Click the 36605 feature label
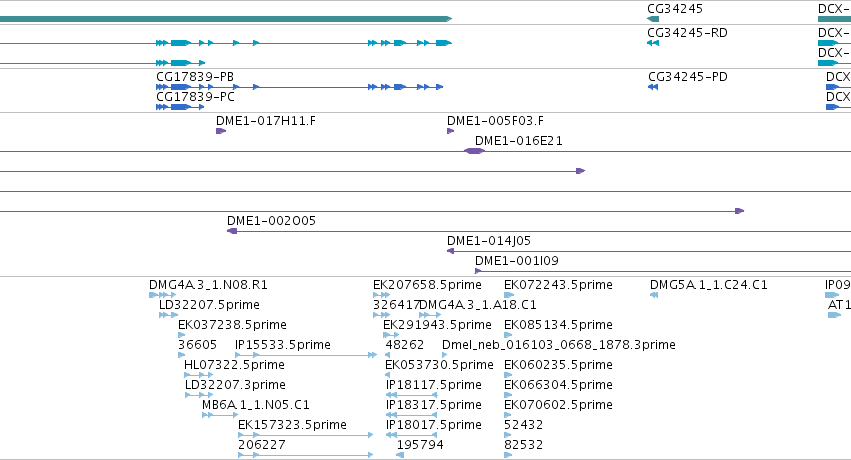This screenshot has height=460, width=851. point(197,345)
